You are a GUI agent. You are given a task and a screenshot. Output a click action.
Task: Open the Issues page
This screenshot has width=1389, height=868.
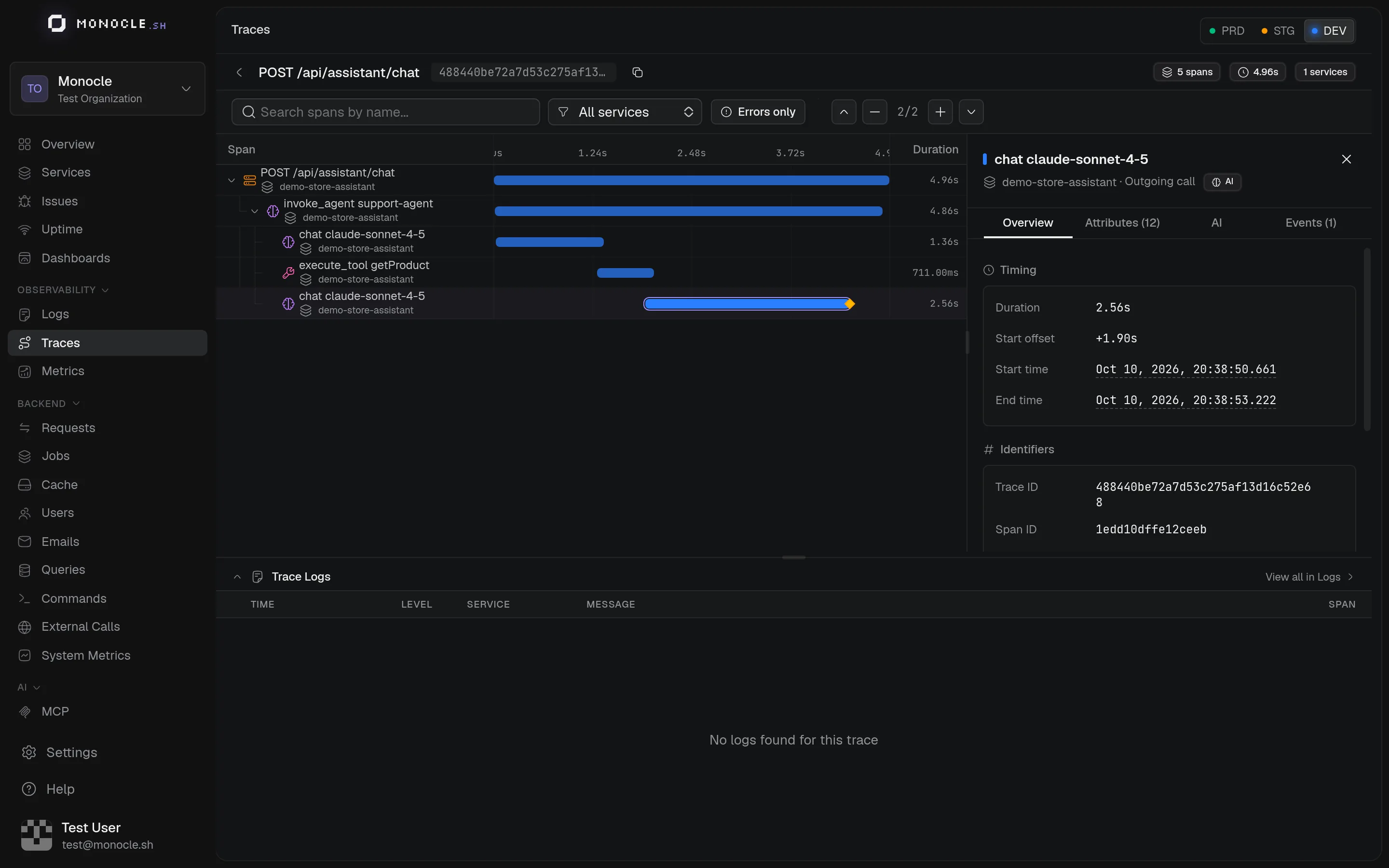click(x=108, y=201)
